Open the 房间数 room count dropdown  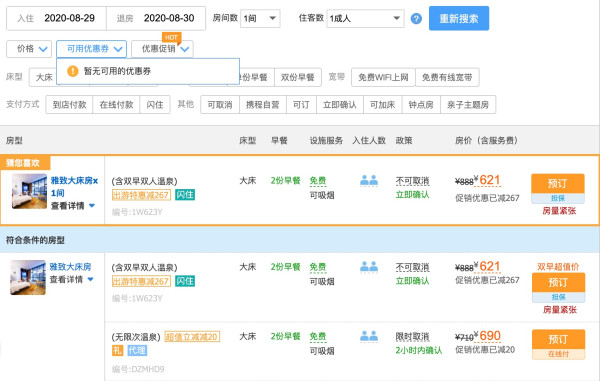click(260, 18)
